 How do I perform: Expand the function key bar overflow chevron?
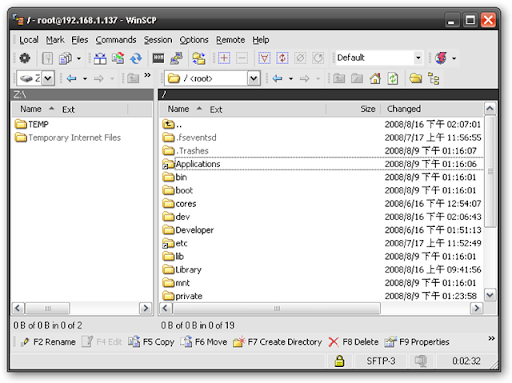pos(491,338)
